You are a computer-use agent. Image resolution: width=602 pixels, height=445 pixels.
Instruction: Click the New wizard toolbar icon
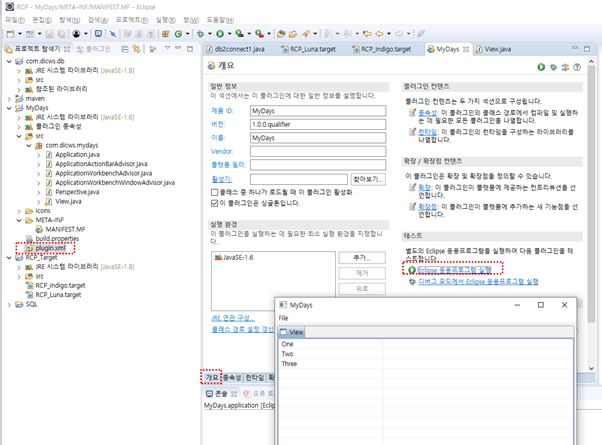(x=10, y=34)
